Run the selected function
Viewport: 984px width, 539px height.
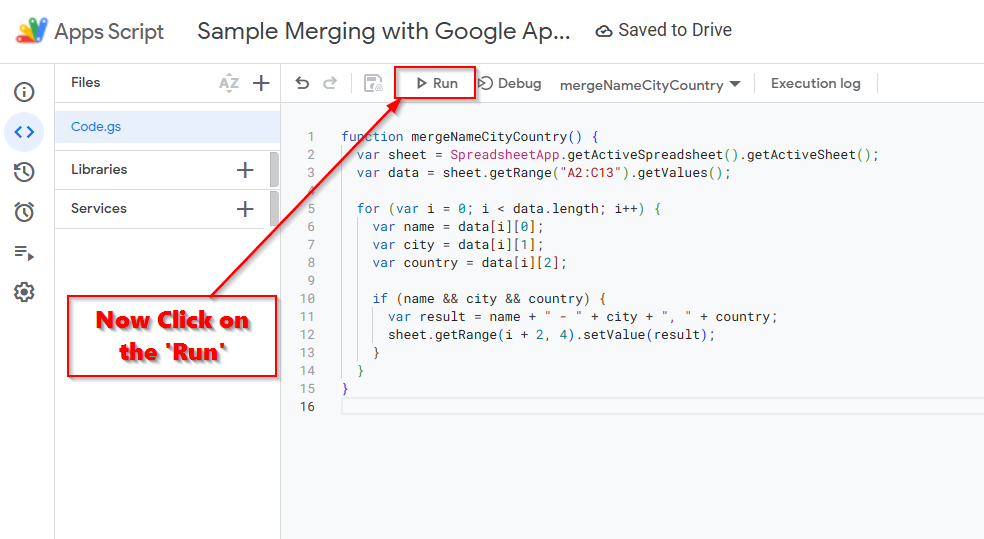click(437, 83)
